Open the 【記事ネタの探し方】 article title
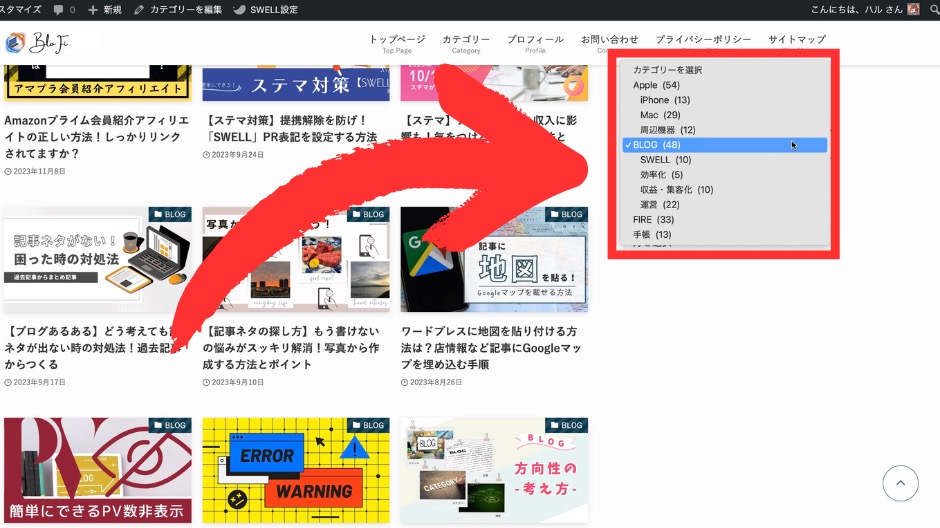 click(x=291, y=348)
